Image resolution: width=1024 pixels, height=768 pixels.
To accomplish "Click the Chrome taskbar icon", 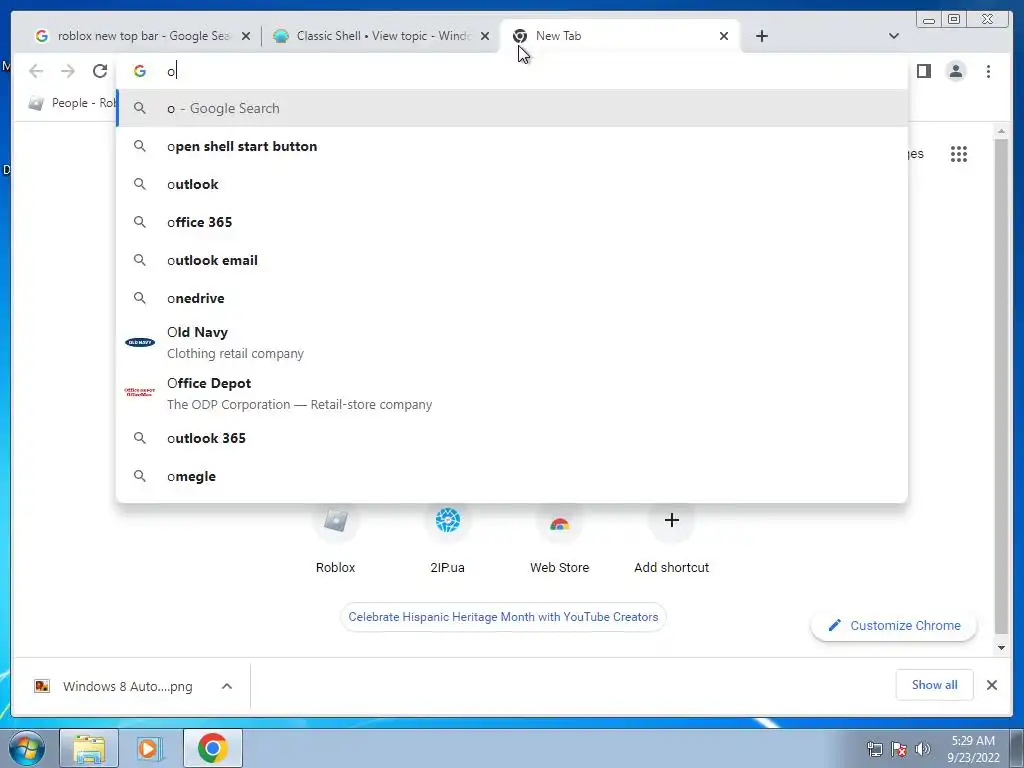I will point(212,748).
